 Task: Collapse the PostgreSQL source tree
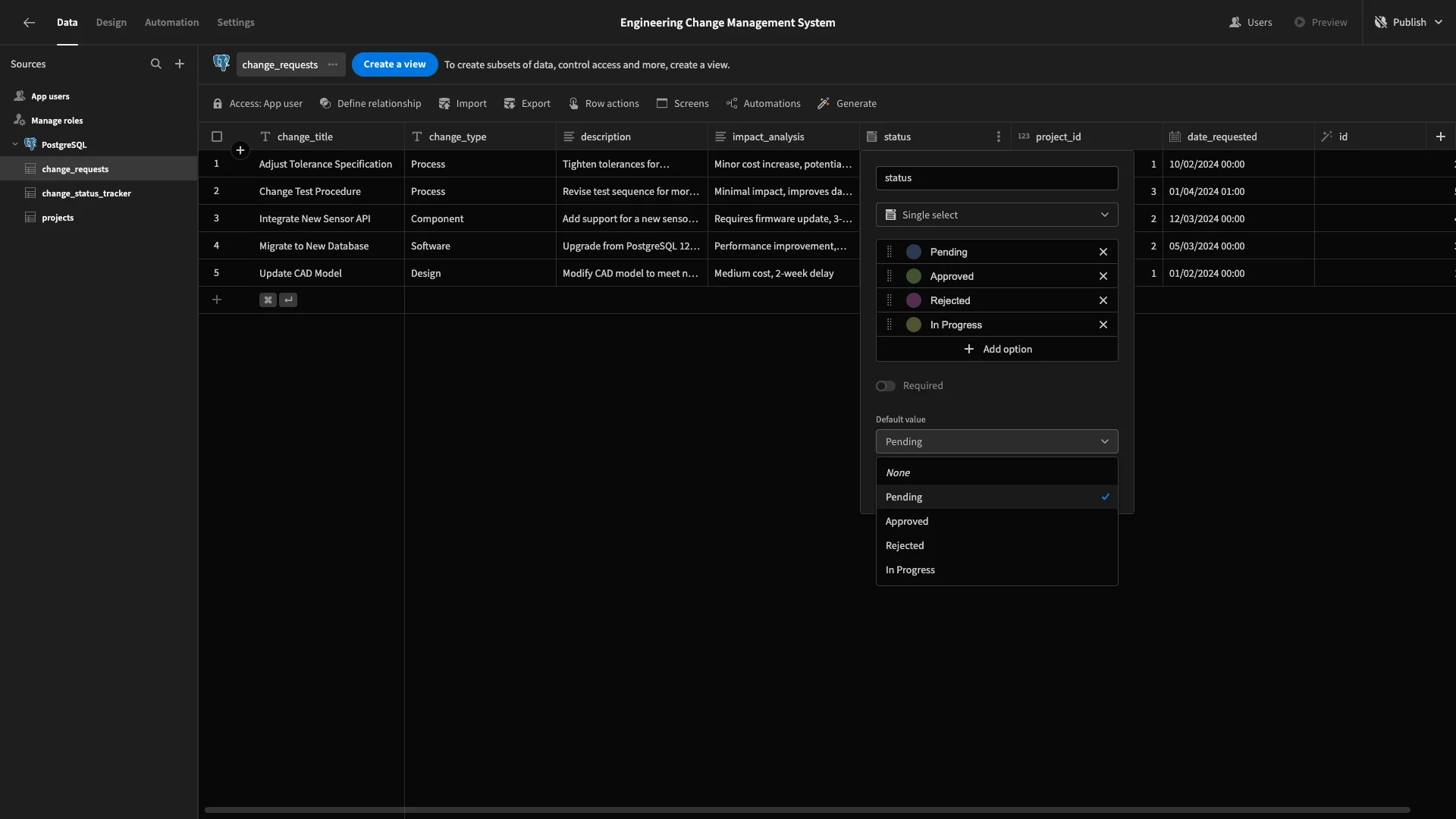[15, 144]
